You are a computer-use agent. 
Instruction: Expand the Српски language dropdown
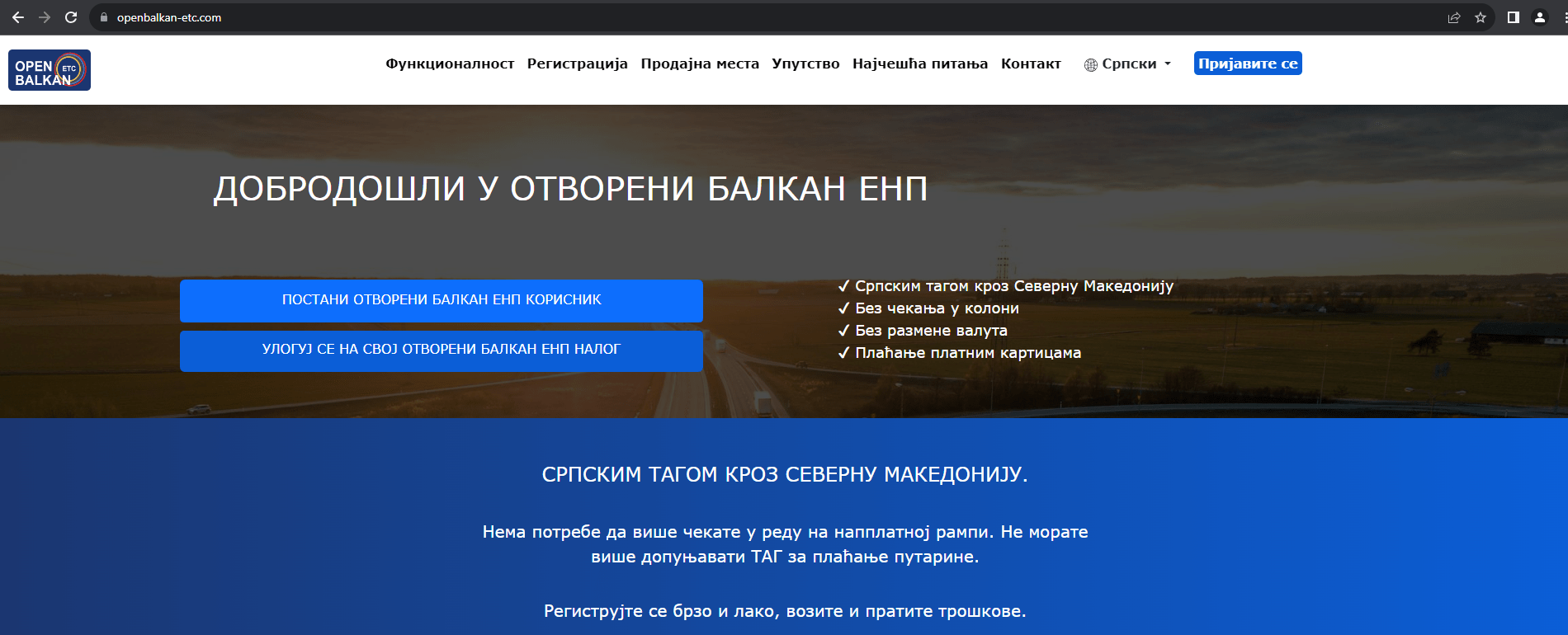[1128, 64]
